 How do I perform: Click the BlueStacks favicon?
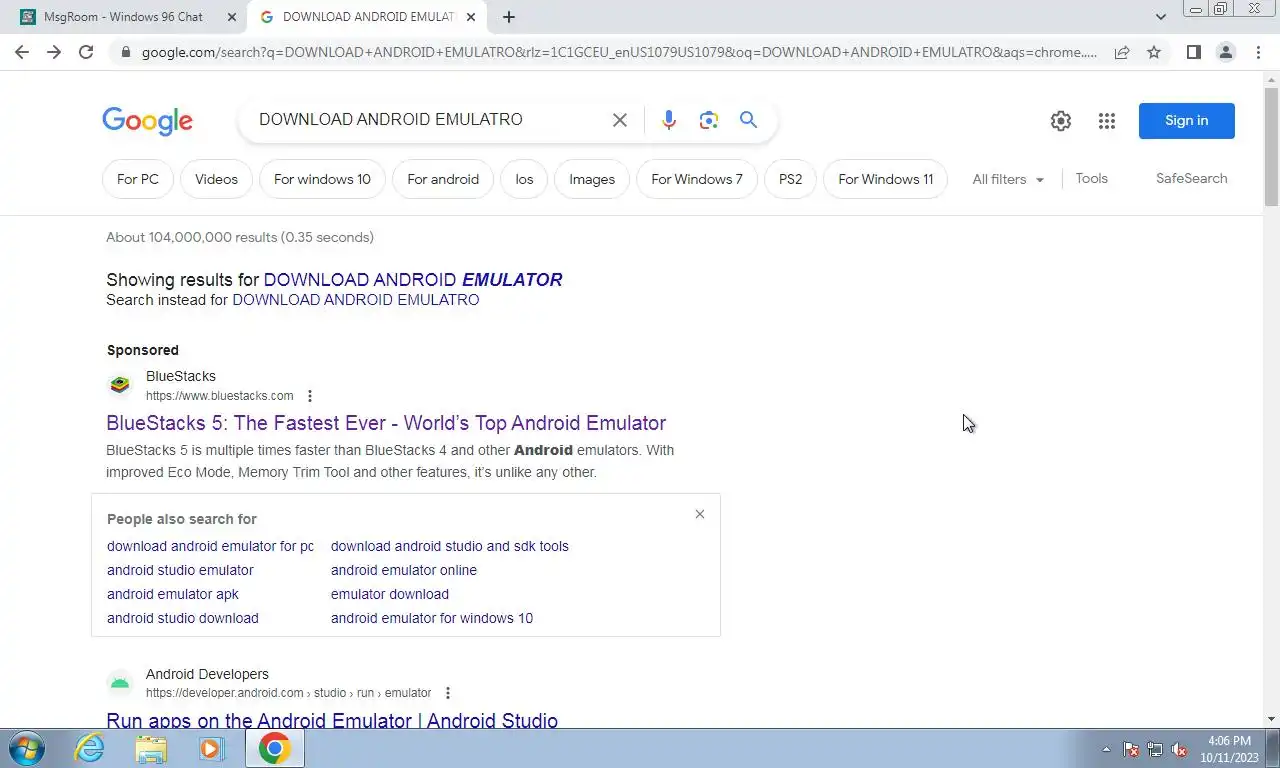120,385
